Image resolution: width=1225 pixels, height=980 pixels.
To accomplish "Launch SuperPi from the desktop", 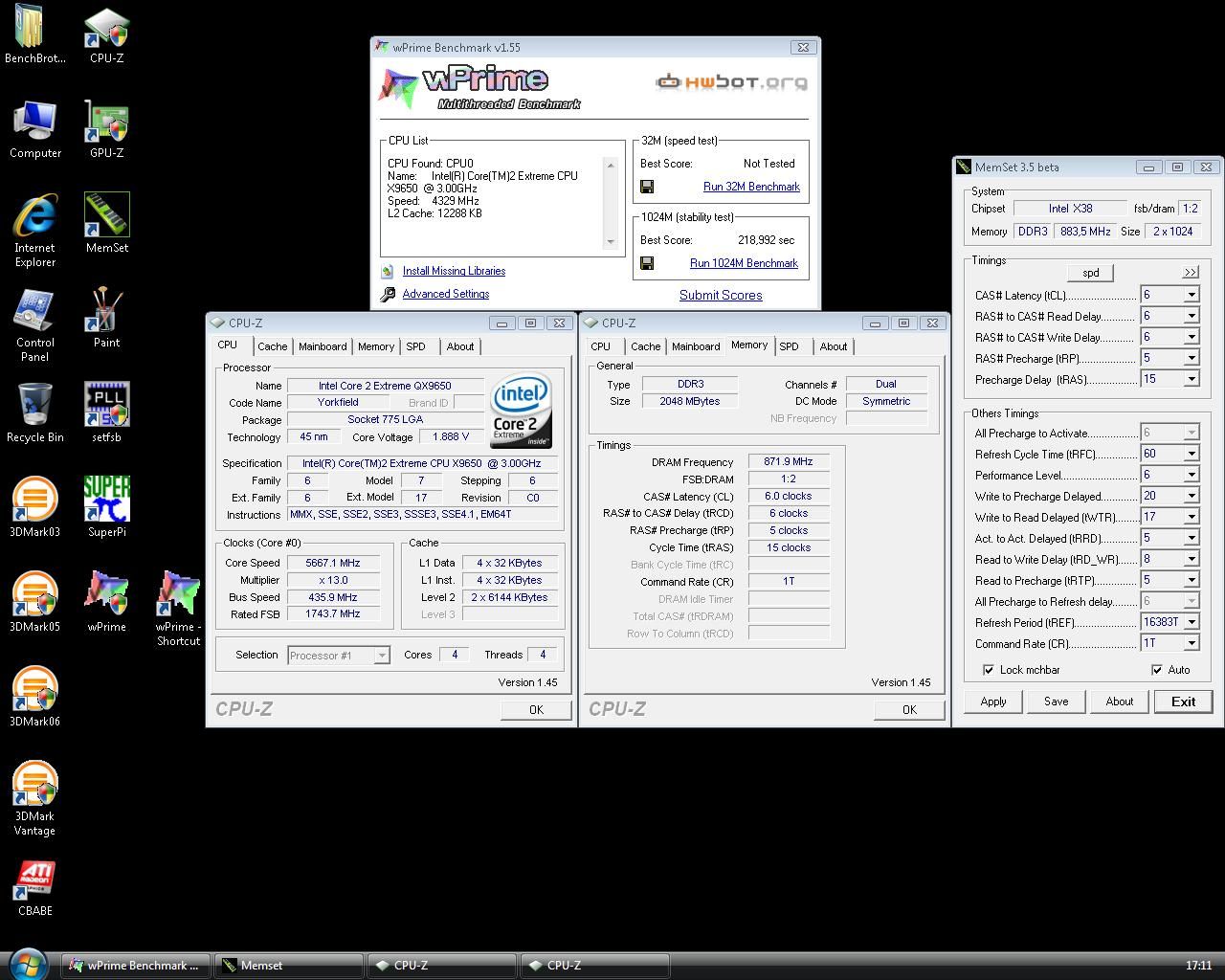I will click(106, 507).
